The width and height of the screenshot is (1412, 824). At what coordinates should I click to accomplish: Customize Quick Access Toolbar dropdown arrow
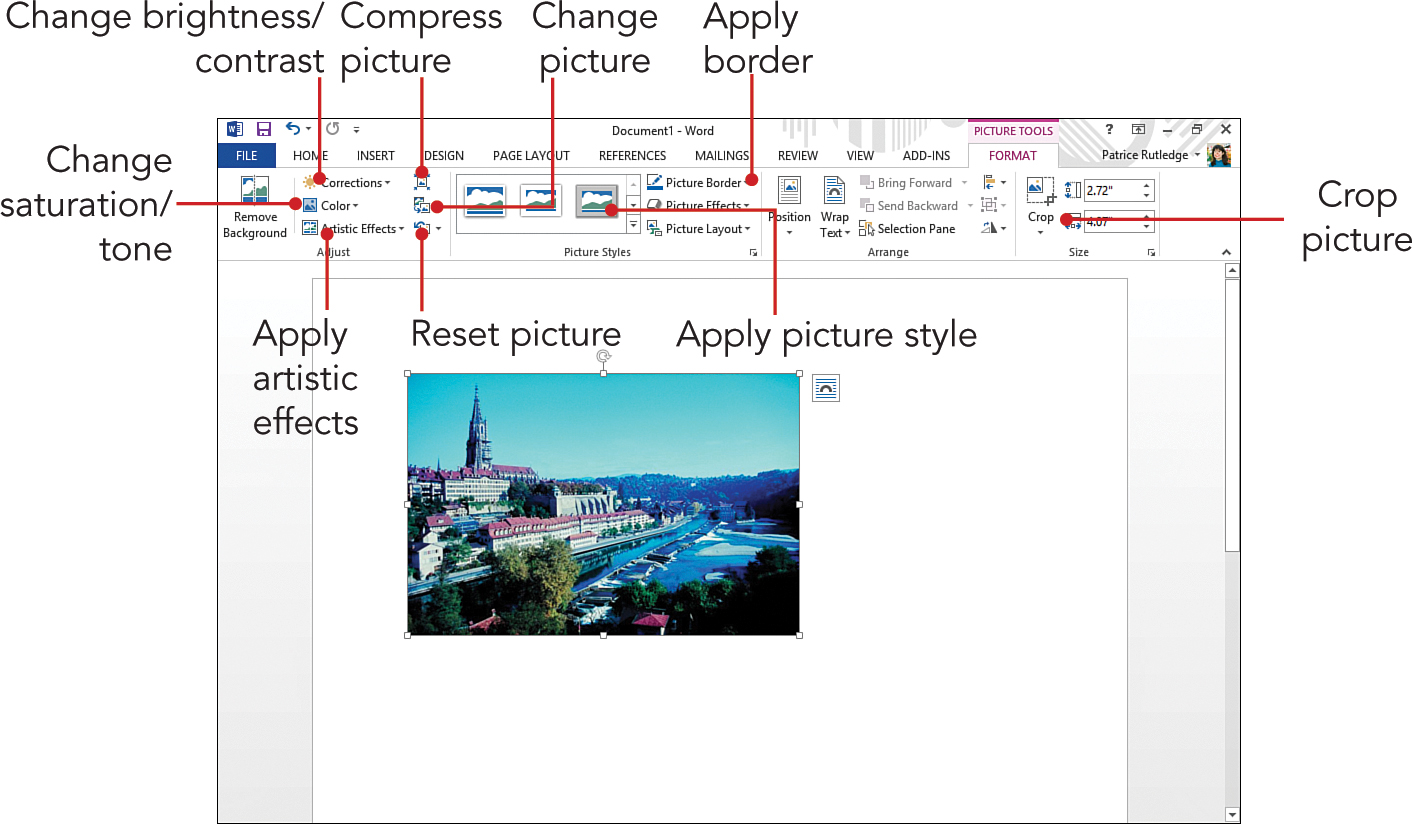tap(356, 130)
